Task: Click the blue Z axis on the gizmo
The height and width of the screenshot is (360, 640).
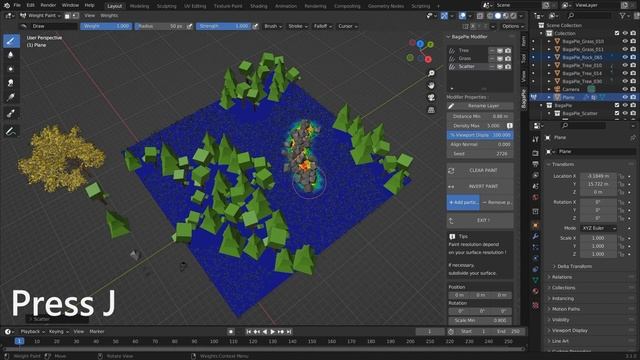Action: coord(420,44)
